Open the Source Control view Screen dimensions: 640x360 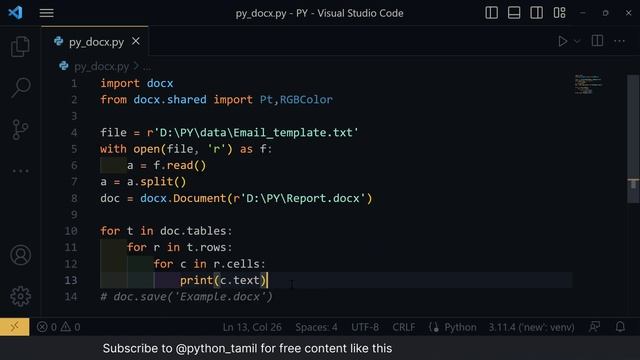click(20, 129)
